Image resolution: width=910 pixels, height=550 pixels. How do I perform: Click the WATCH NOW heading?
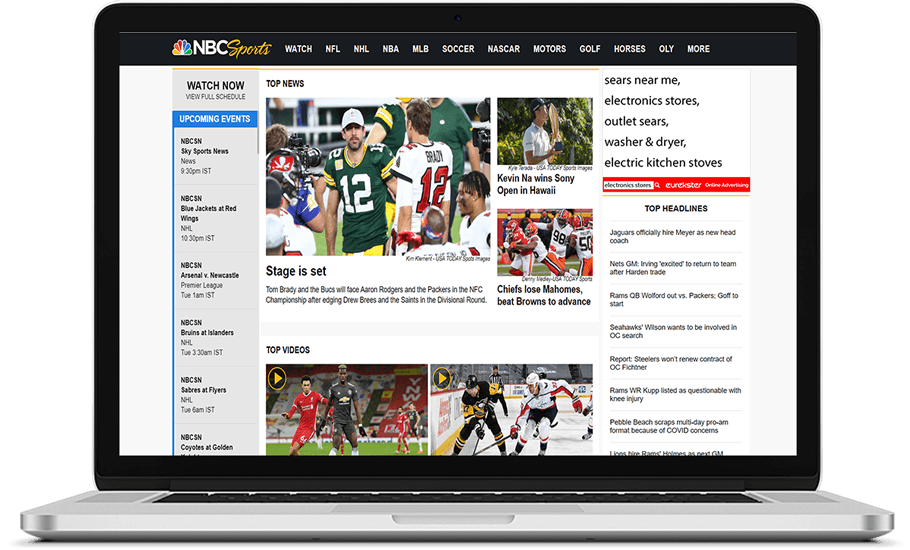[215, 85]
